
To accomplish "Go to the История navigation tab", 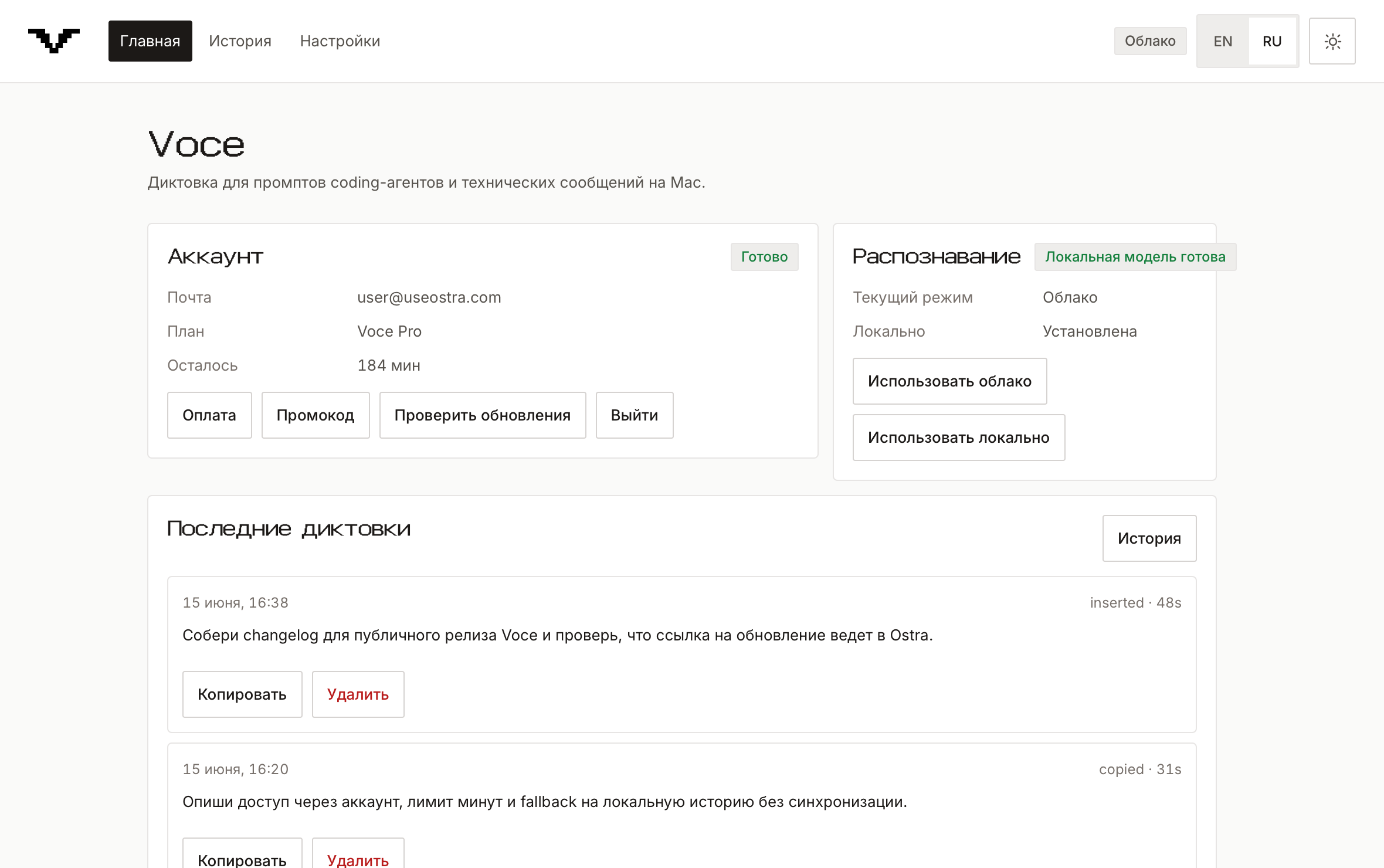I will (x=240, y=41).
